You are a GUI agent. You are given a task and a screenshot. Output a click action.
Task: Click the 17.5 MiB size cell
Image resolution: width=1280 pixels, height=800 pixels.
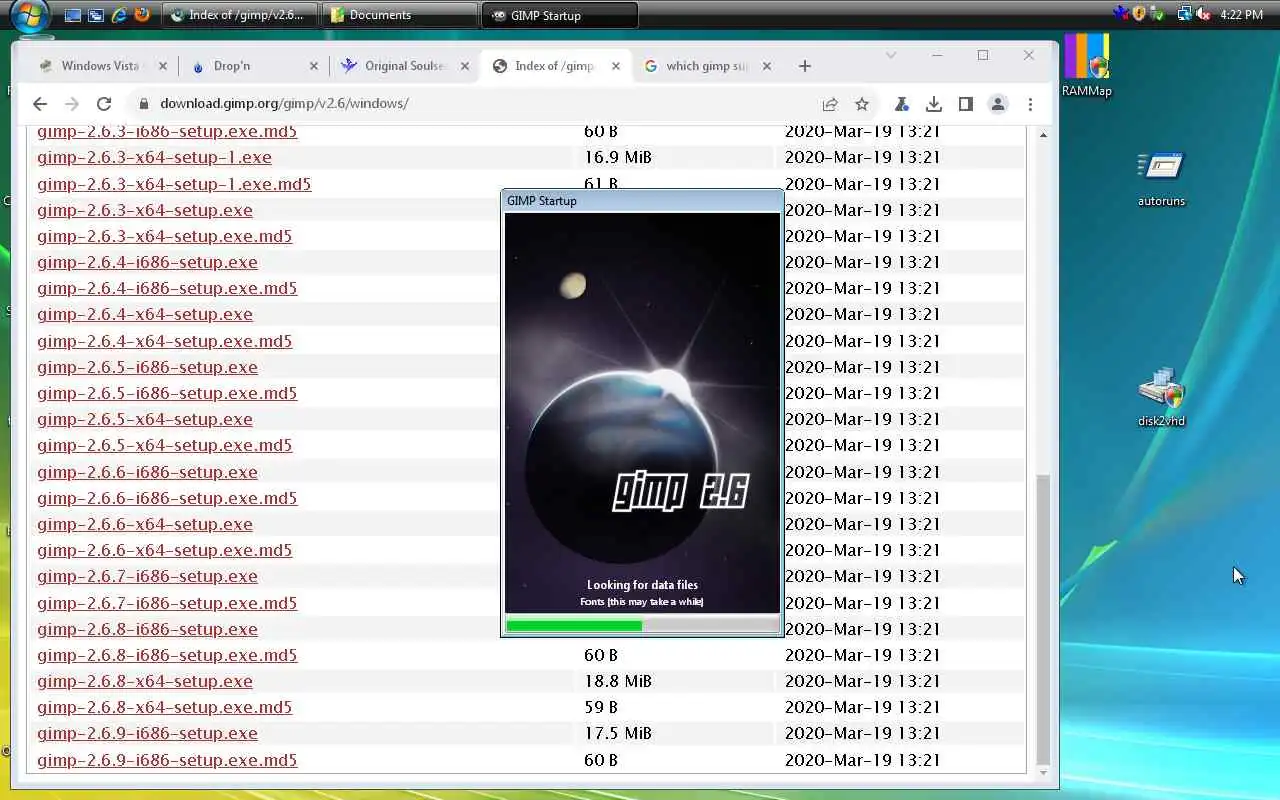pyautogui.click(x=618, y=733)
